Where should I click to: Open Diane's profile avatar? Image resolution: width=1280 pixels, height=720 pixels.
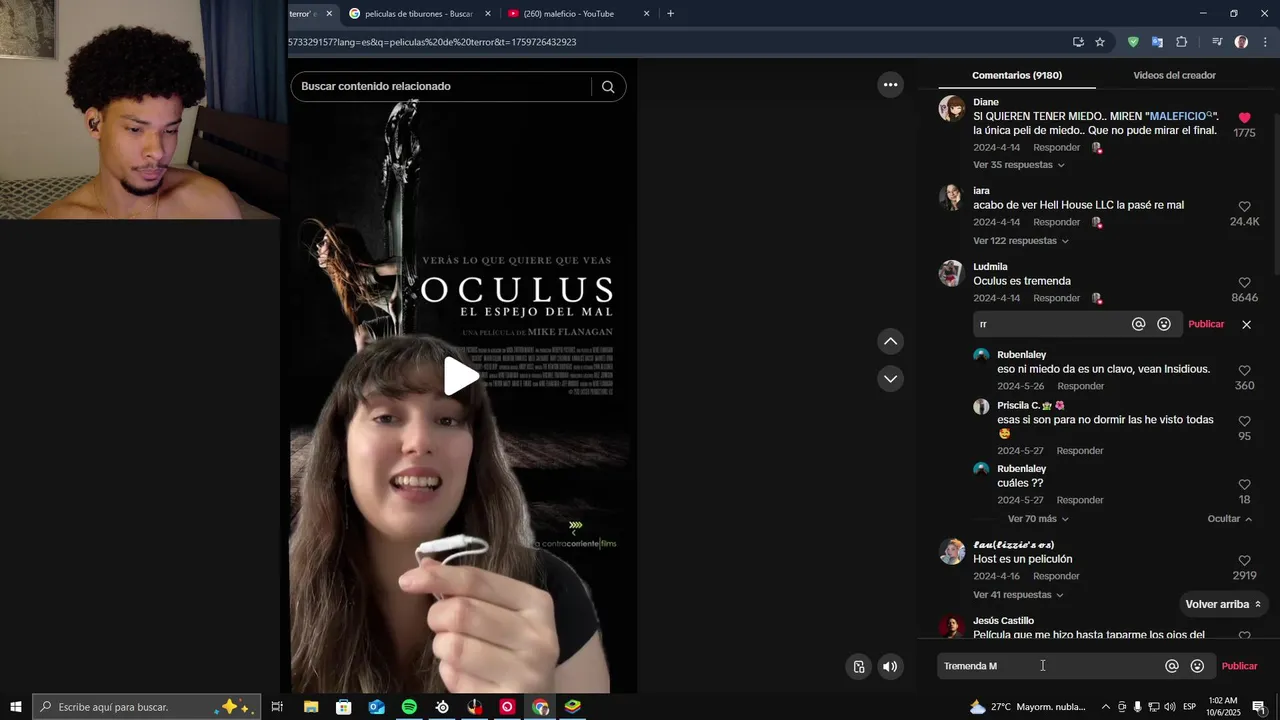click(951, 109)
